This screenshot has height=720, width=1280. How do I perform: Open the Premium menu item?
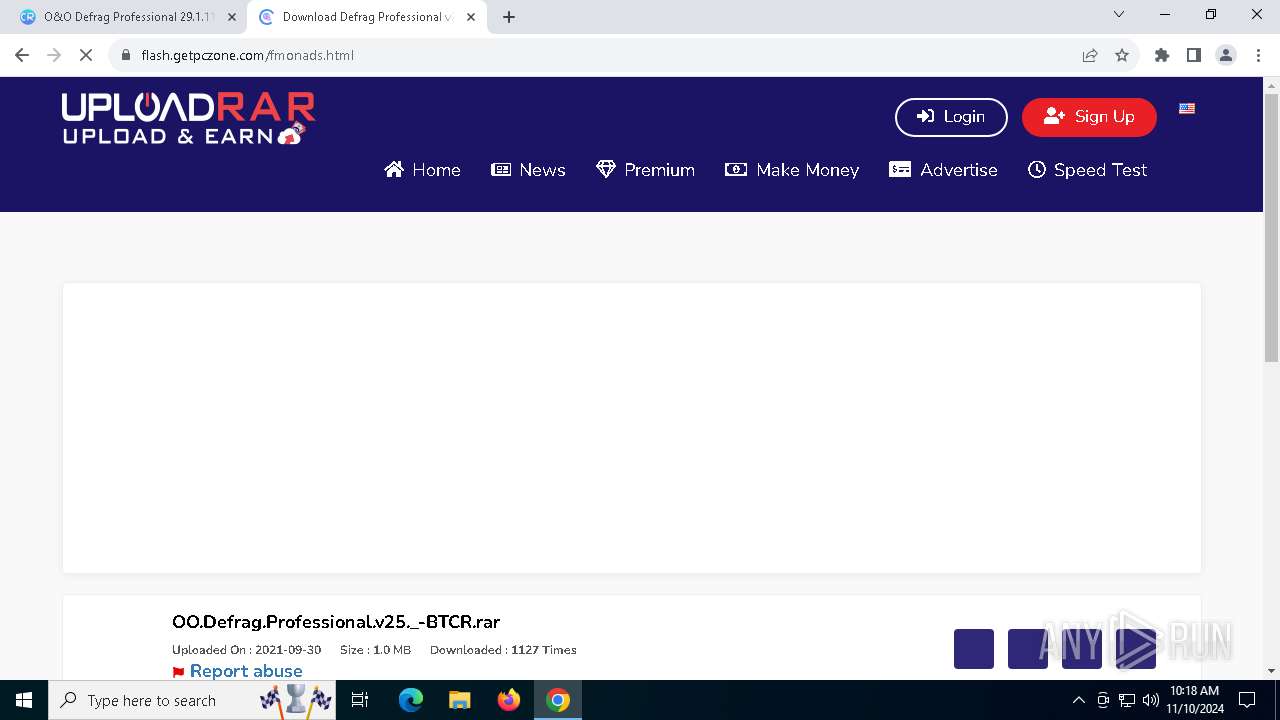[x=645, y=170]
